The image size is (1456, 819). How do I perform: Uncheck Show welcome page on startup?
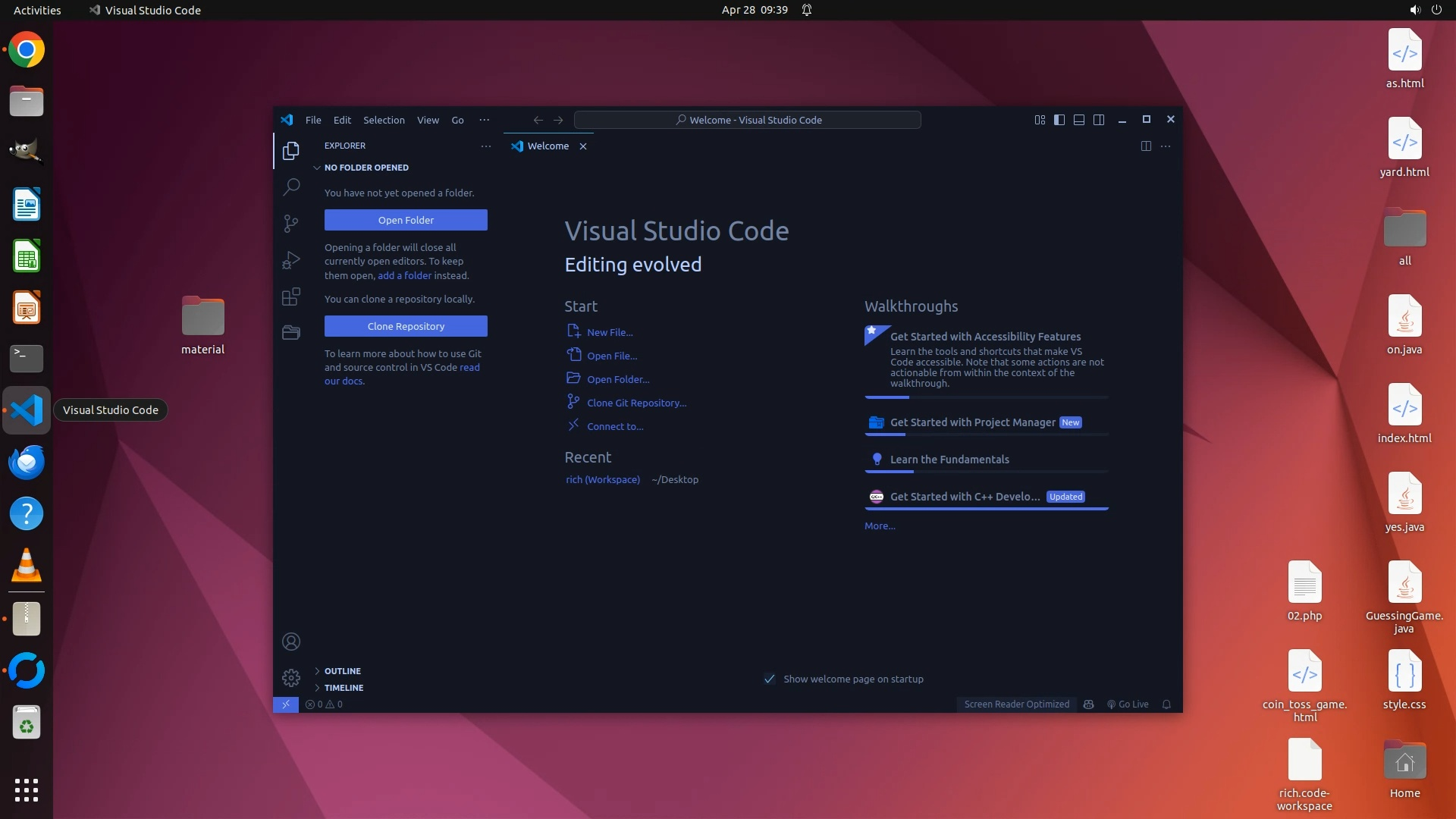(770, 679)
